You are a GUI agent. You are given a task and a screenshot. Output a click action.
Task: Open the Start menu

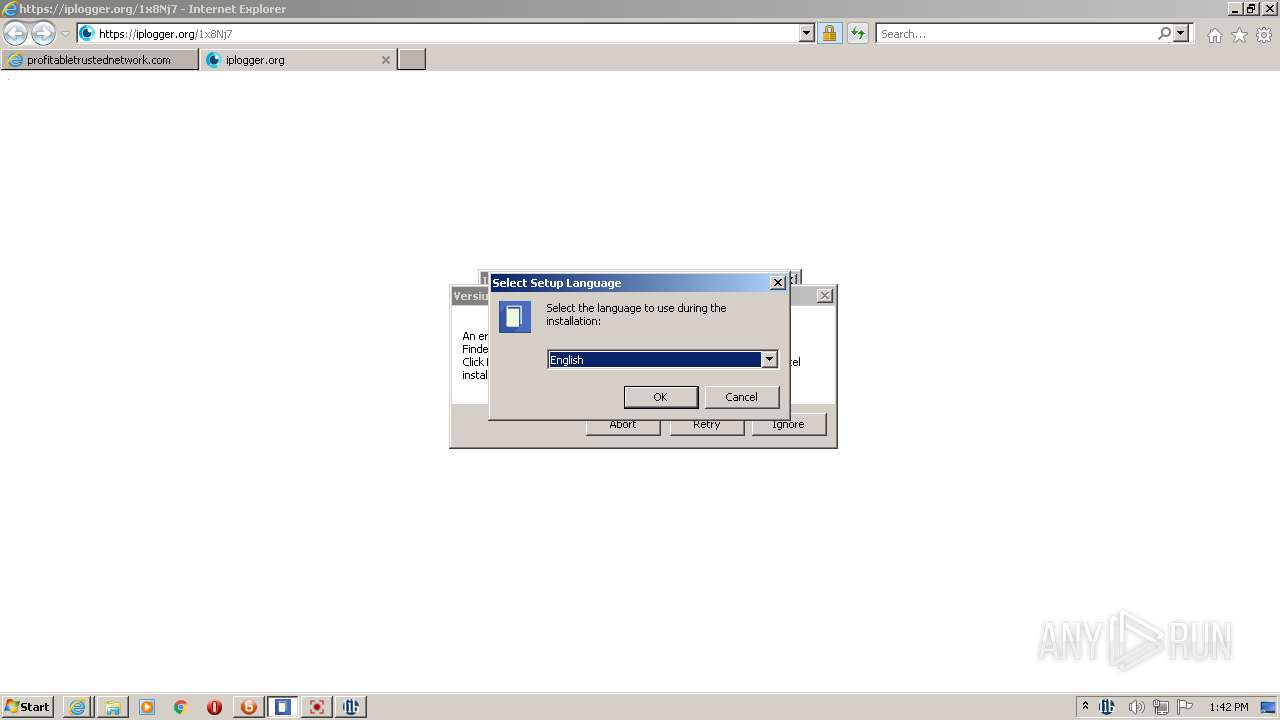point(28,707)
